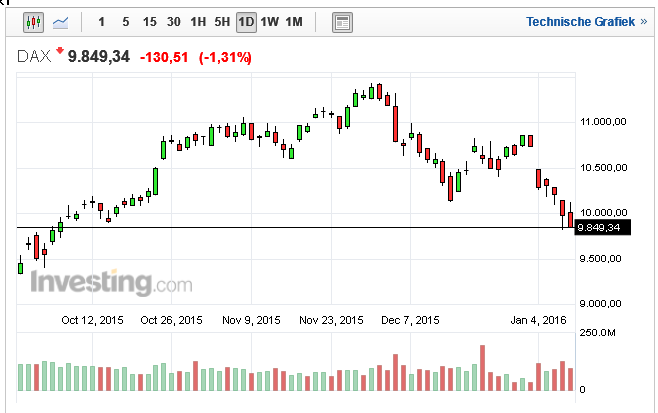
Task: Click the 9.000,00 axis label
Action: [x=601, y=304]
